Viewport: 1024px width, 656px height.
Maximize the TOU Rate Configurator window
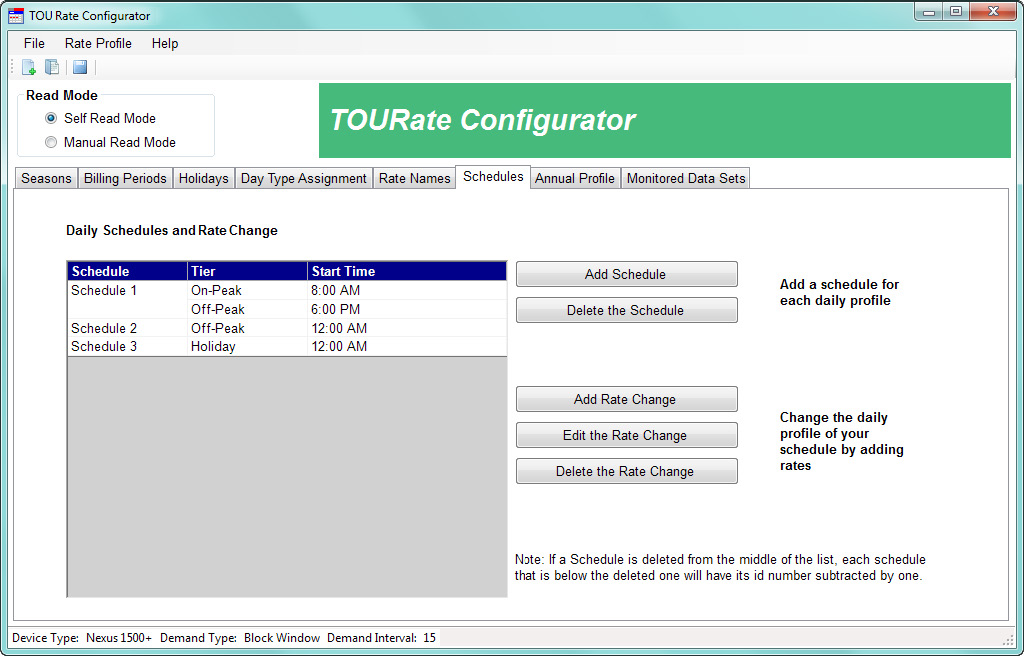(956, 12)
